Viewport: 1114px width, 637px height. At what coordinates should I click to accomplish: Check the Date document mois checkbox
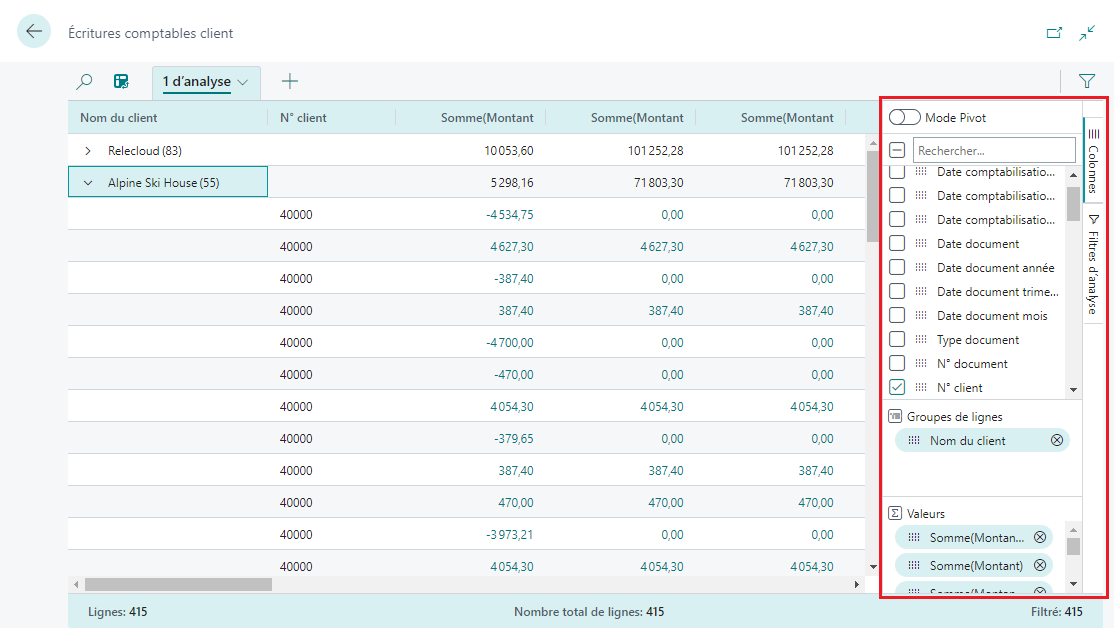897,315
